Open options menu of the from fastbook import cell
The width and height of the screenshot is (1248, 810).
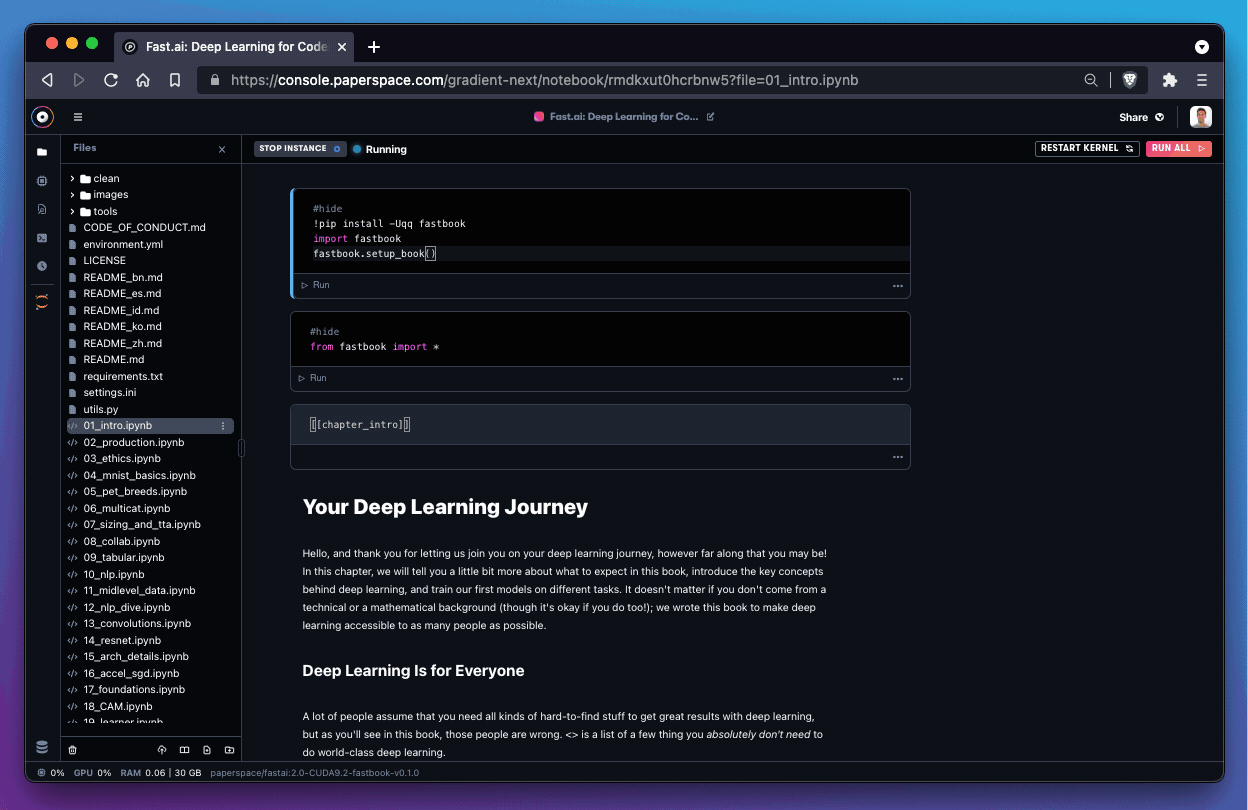click(x=897, y=379)
